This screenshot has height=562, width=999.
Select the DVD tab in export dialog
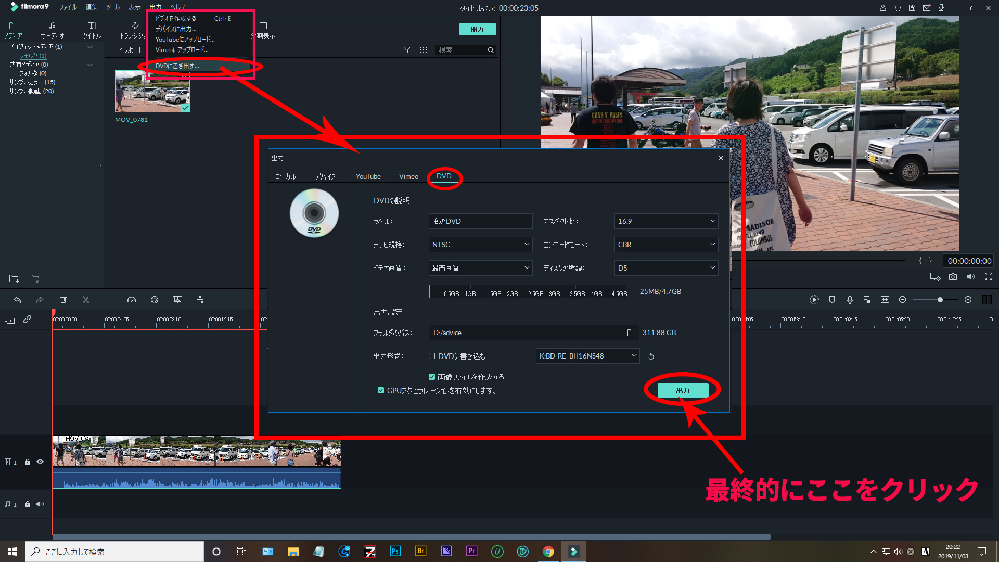[x=444, y=176]
